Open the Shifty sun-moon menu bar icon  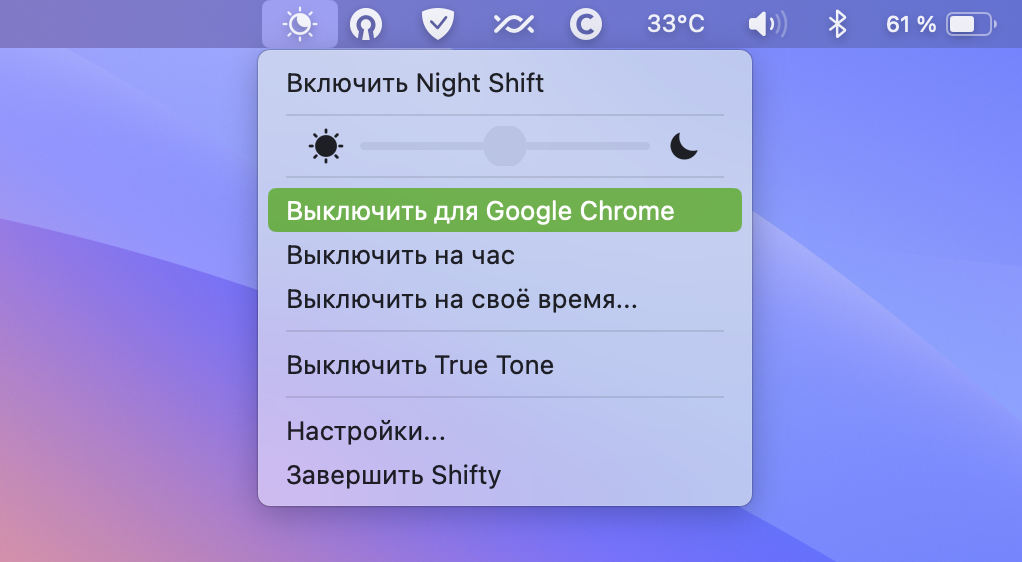300,24
